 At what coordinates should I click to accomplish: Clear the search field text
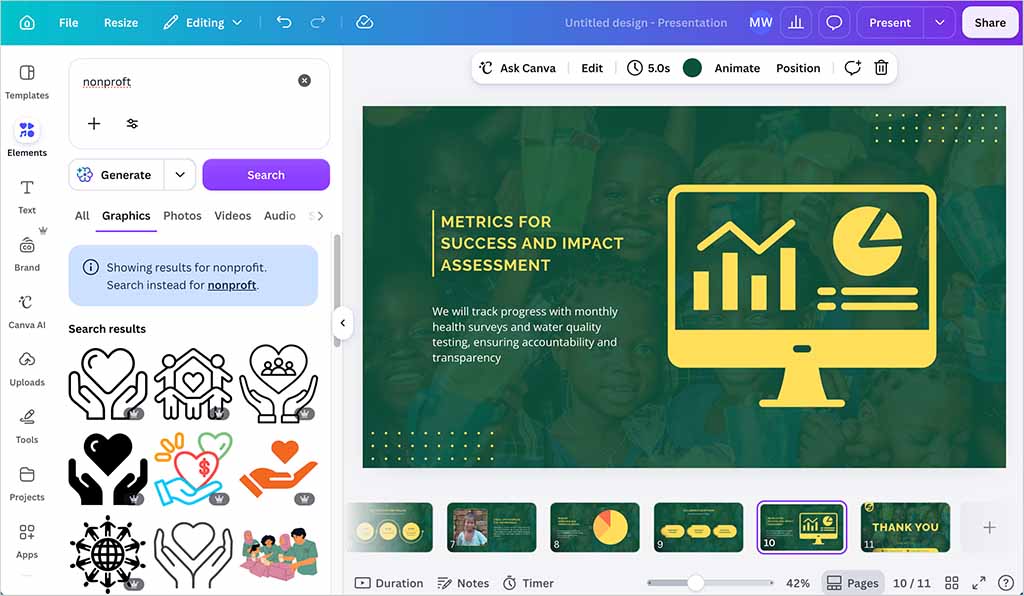click(304, 80)
